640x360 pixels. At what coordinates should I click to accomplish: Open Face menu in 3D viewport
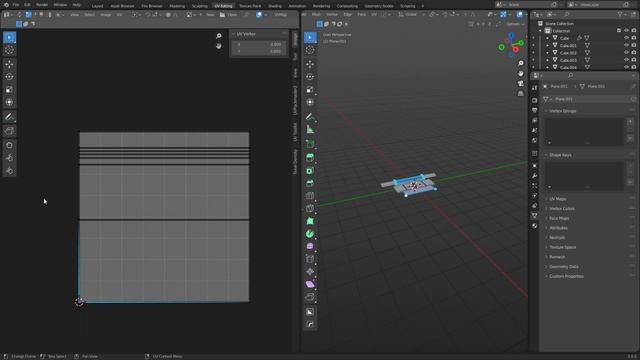362,14
